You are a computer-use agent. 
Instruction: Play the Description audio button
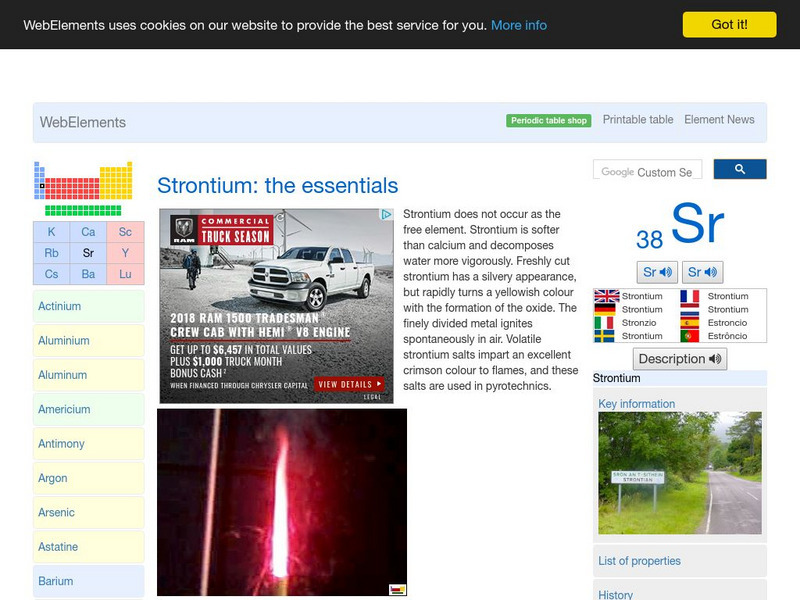(679, 358)
